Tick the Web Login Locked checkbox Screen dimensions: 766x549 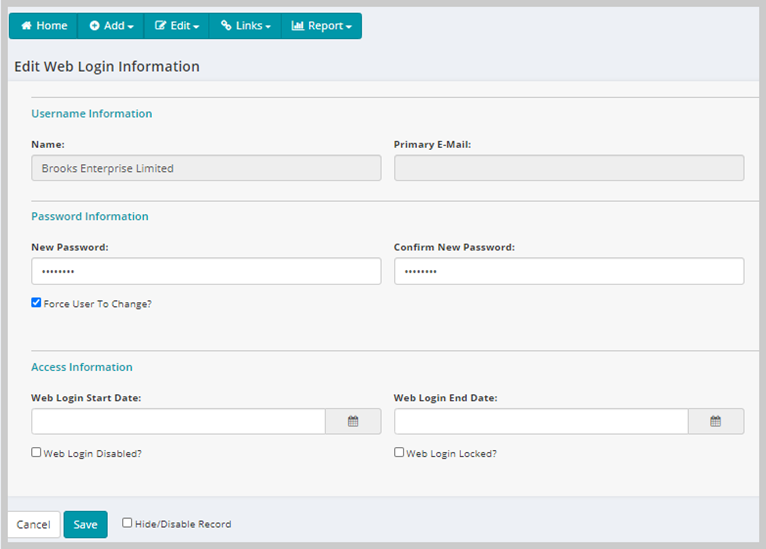pyautogui.click(x=399, y=452)
